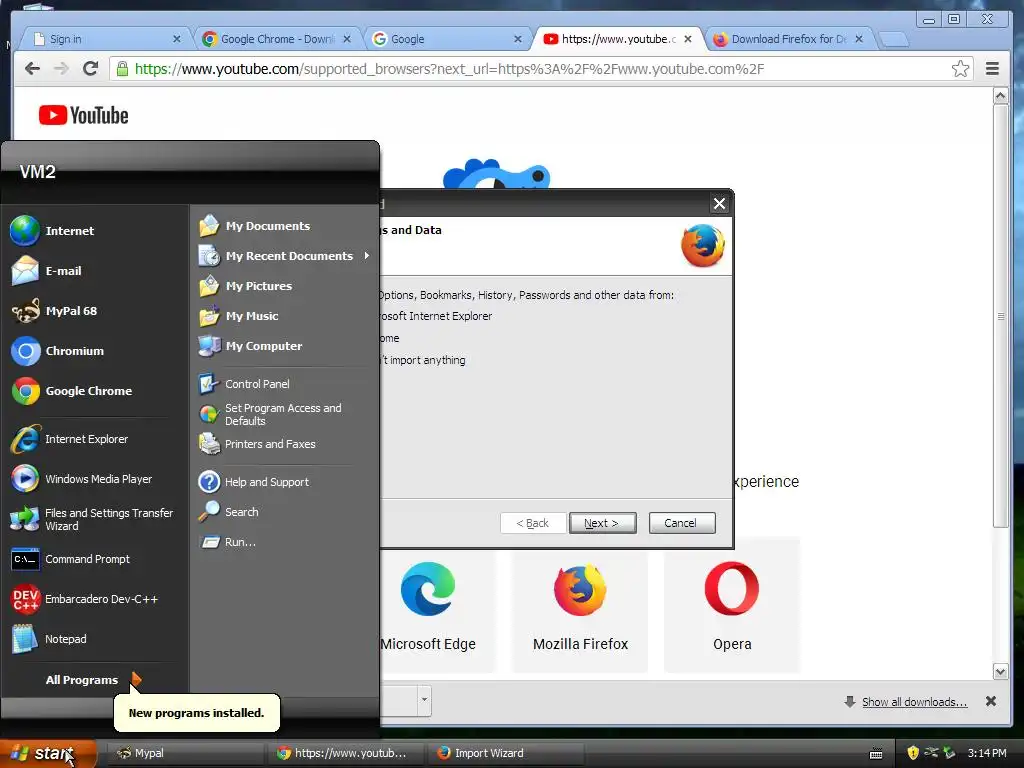Click the security shield tray icon
The image size is (1024, 768).
(x=912, y=753)
